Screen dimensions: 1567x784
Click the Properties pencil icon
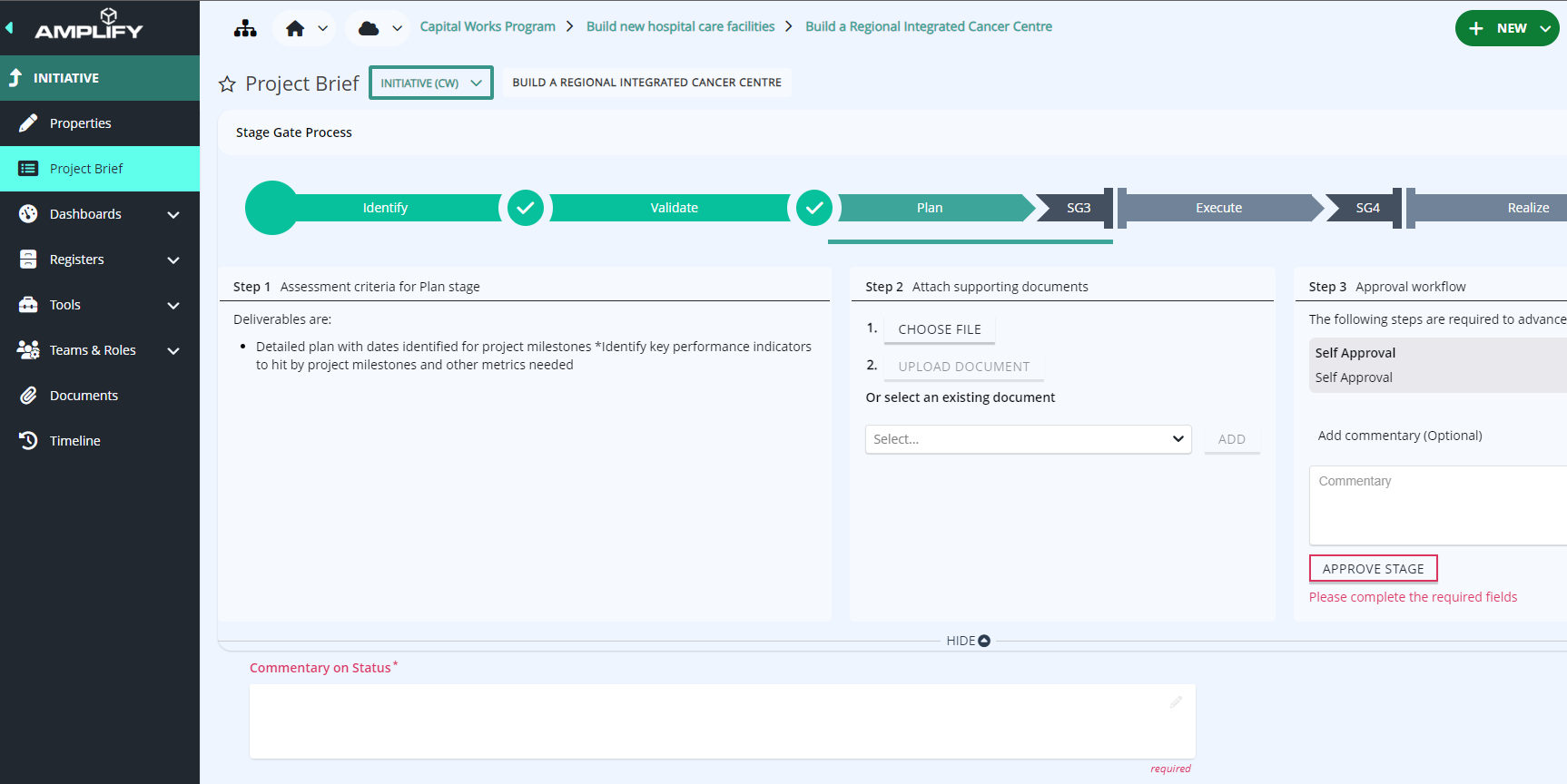tap(28, 123)
